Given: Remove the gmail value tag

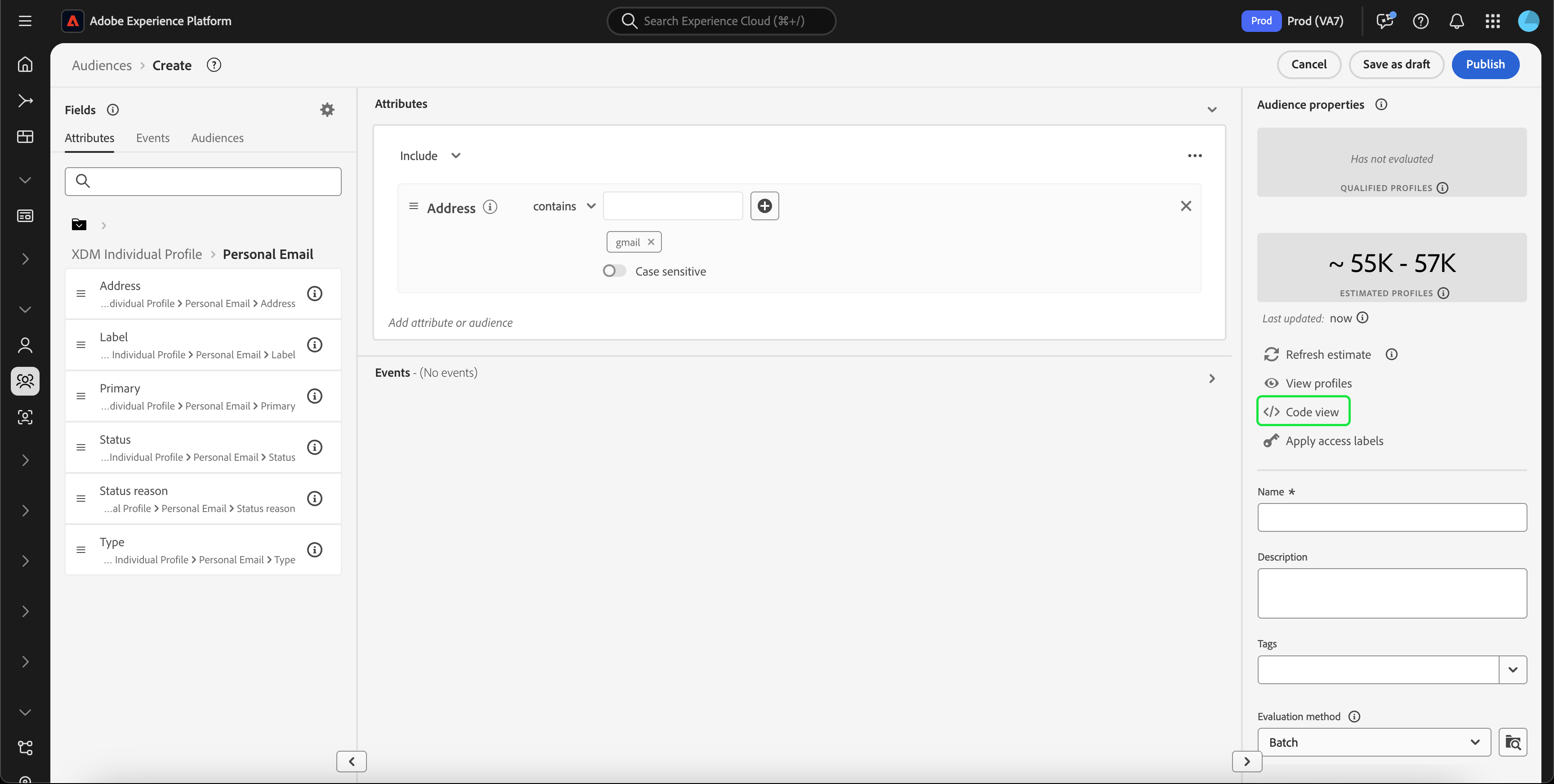Looking at the screenshot, I should pyautogui.click(x=651, y=242).
